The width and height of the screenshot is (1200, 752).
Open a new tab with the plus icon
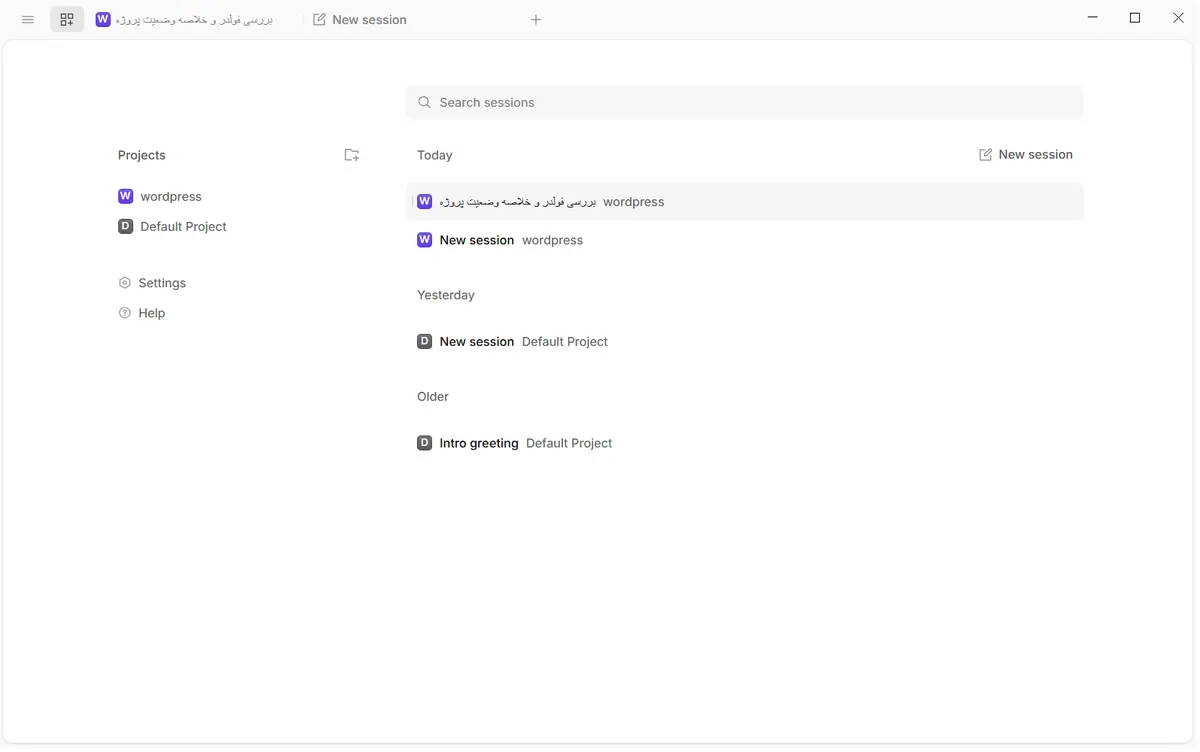click(x=536, y=19)
